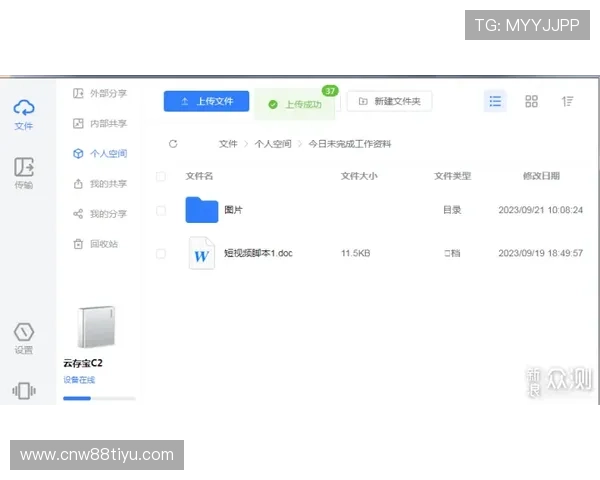Open the 文件 cloud section in sidebar

click(x=24, y=114)
